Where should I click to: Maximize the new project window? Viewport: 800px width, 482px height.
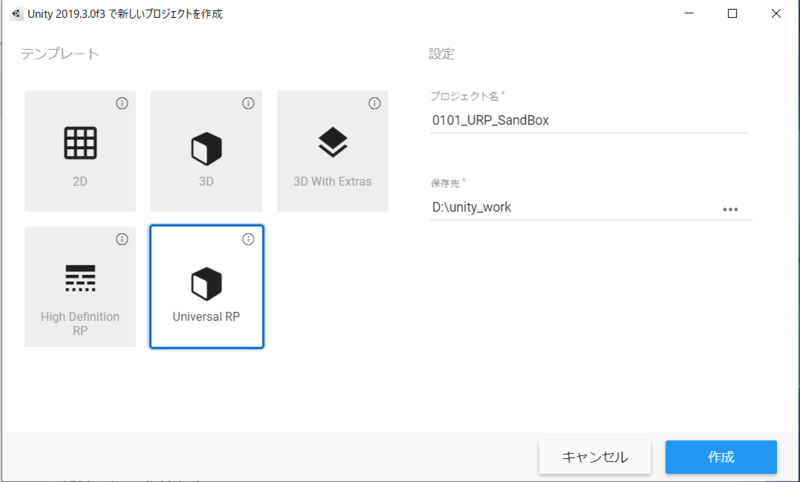732,14
